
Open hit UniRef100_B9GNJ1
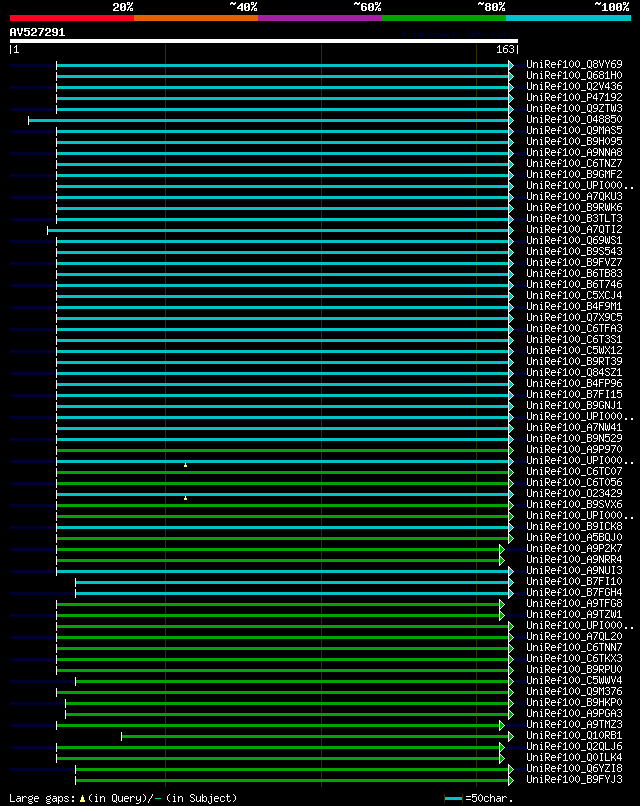[574, 406]
